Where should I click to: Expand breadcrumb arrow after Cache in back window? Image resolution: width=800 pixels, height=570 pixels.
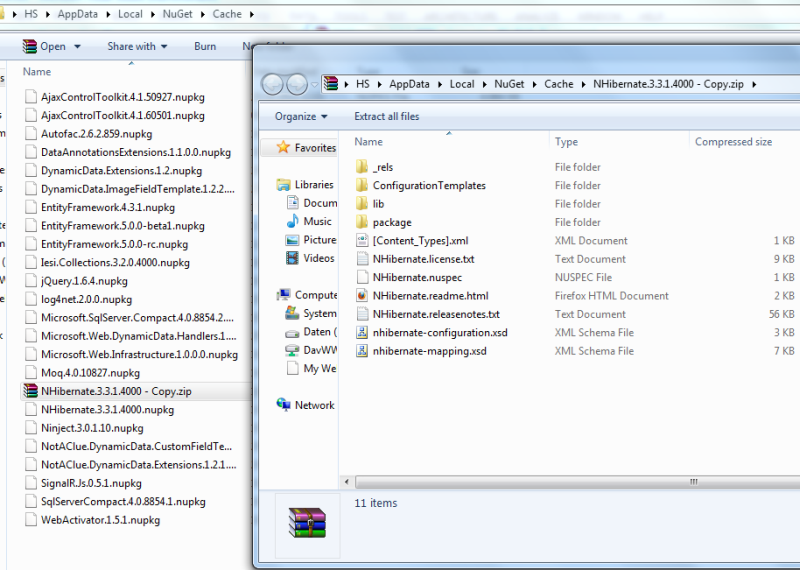[252, 14]
